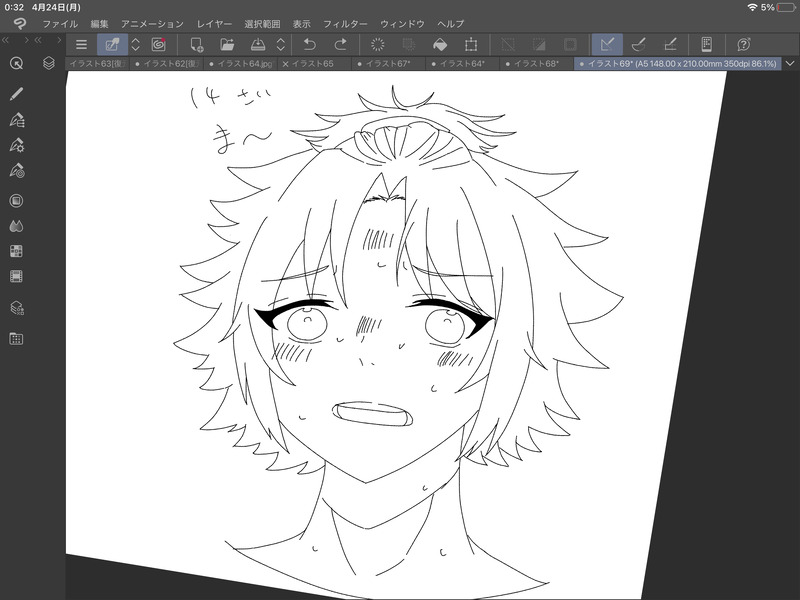
Task: Open the color mixing droplets icon
Action: coord(16,226)
